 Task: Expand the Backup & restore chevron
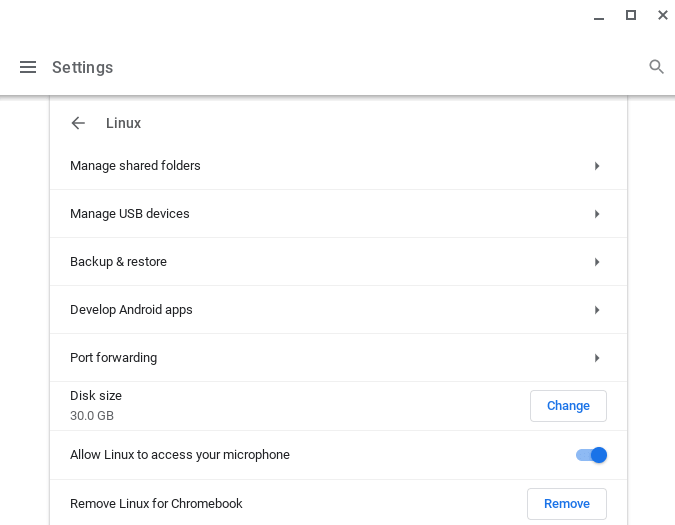click(597, 262)
